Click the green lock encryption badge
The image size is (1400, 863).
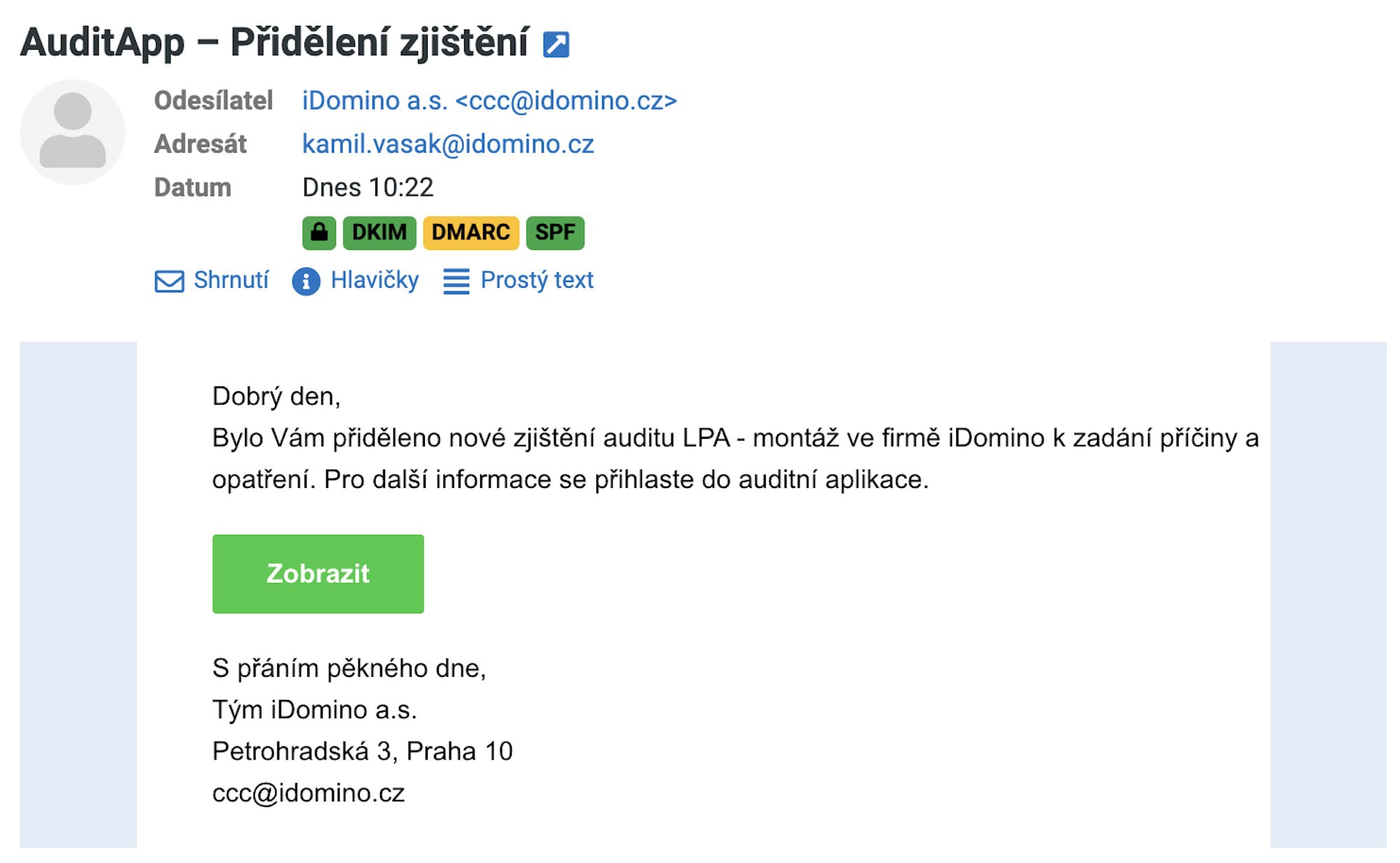click(x=319, y=232)
